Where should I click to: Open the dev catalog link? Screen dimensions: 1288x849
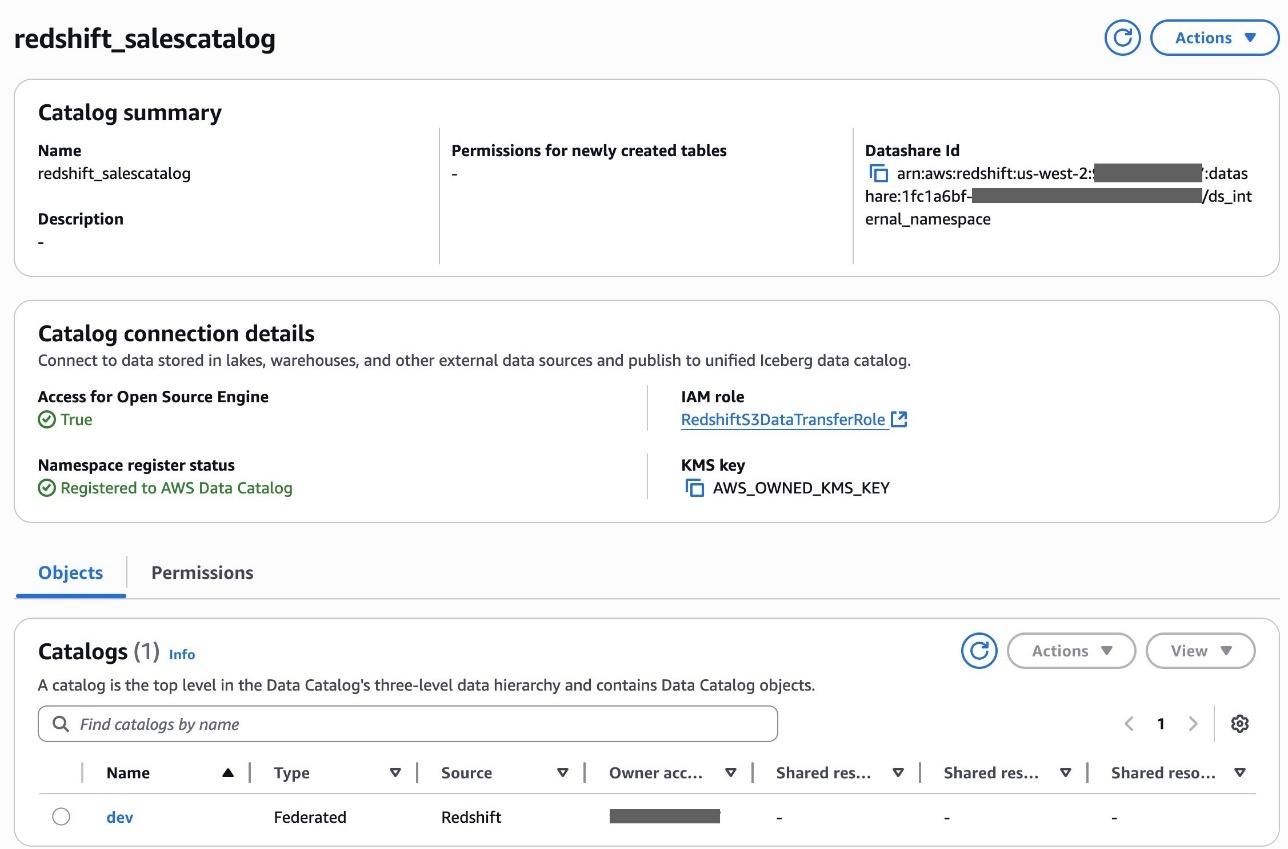click(x=119, y=817)
